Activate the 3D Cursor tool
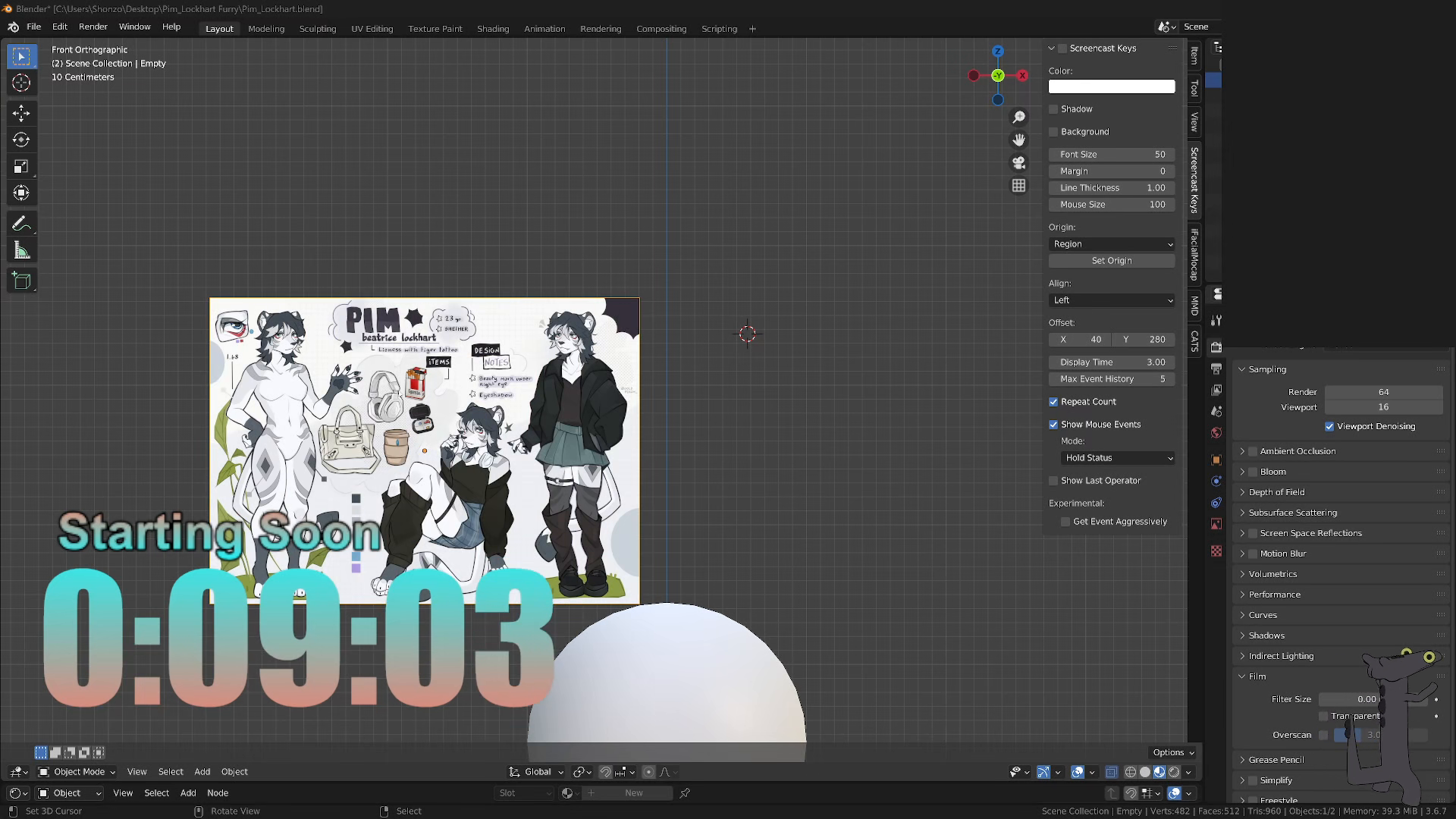Image resolution: width=1456 pixels, height=819 pixels. click(x=21, y=83)
